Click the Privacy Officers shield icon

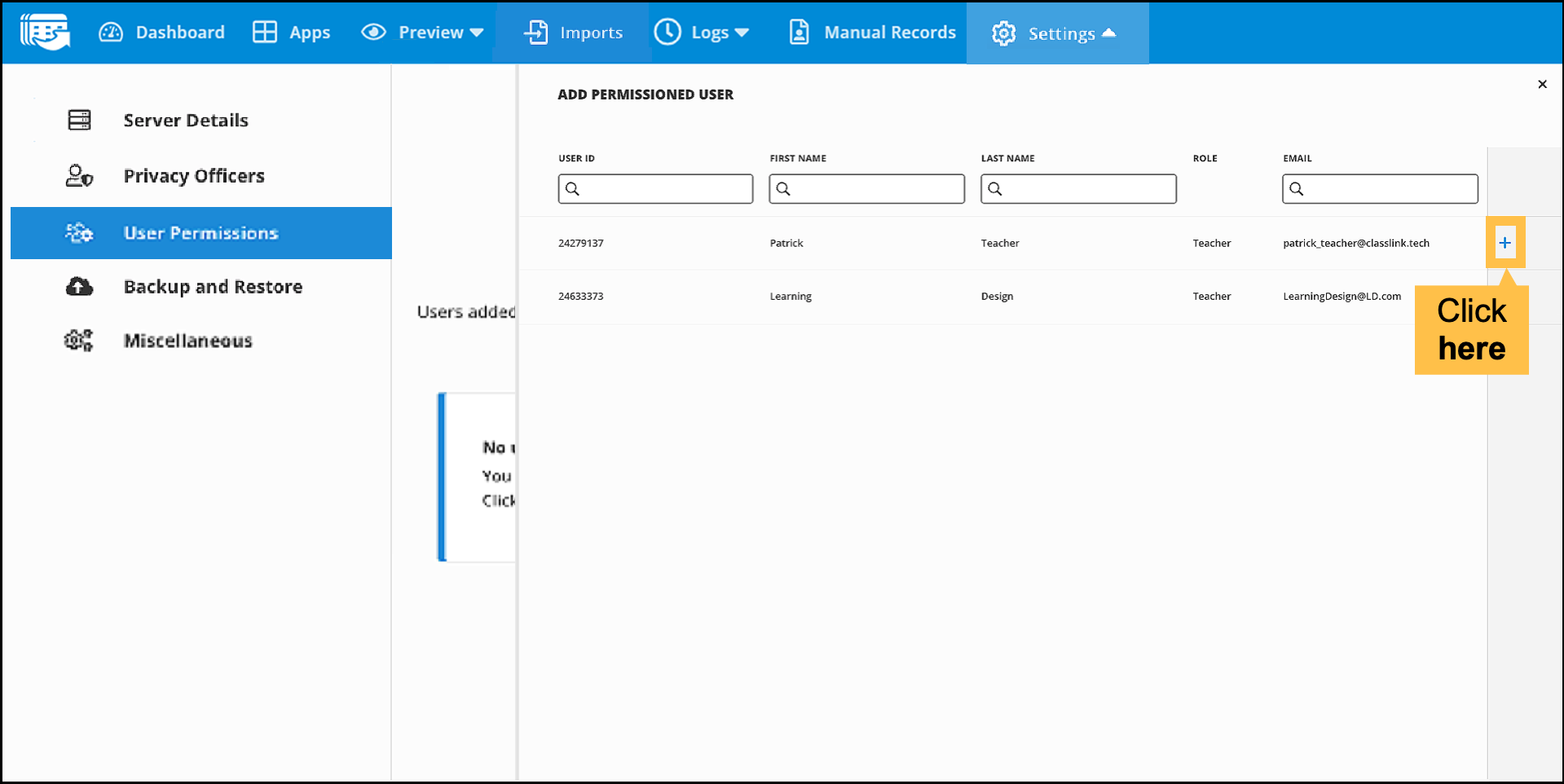(x=79, y=176)
